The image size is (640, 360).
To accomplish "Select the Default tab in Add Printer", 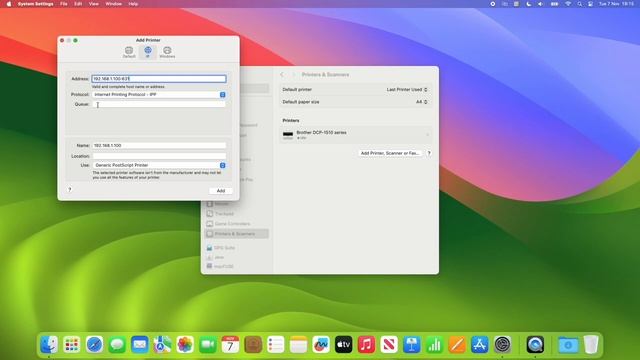I will tap(129, 52).
